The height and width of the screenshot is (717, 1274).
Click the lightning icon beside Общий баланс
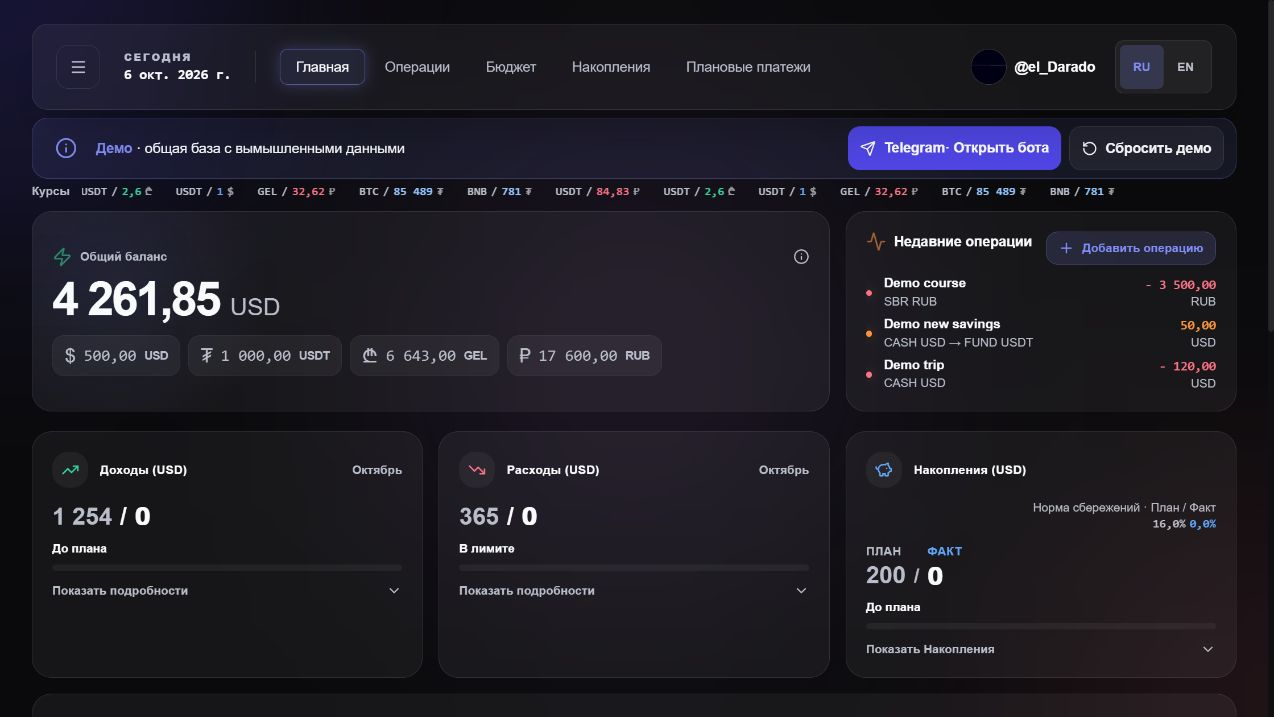62,257
